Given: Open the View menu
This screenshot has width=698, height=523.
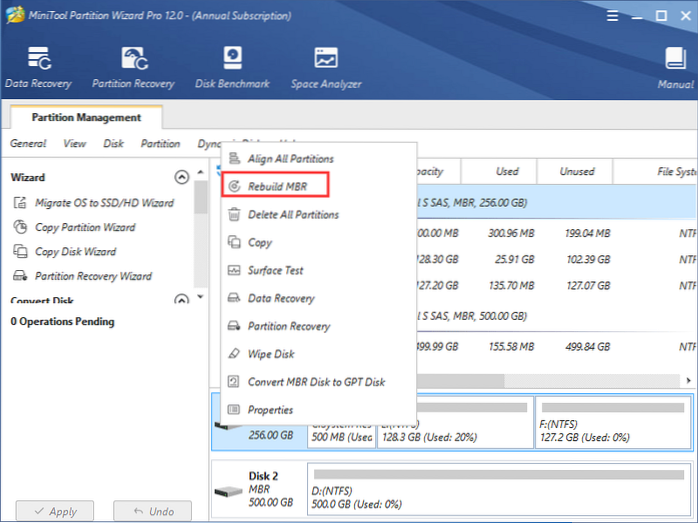Looking at the screenshot, I should point(75,144).
